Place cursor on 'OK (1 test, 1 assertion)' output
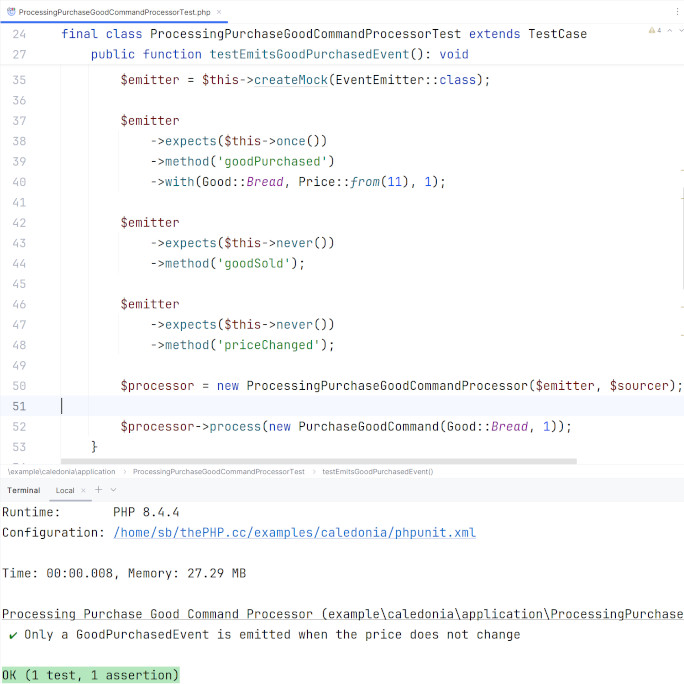This screenshot has width=684, height=684. (x=90, y=675)
